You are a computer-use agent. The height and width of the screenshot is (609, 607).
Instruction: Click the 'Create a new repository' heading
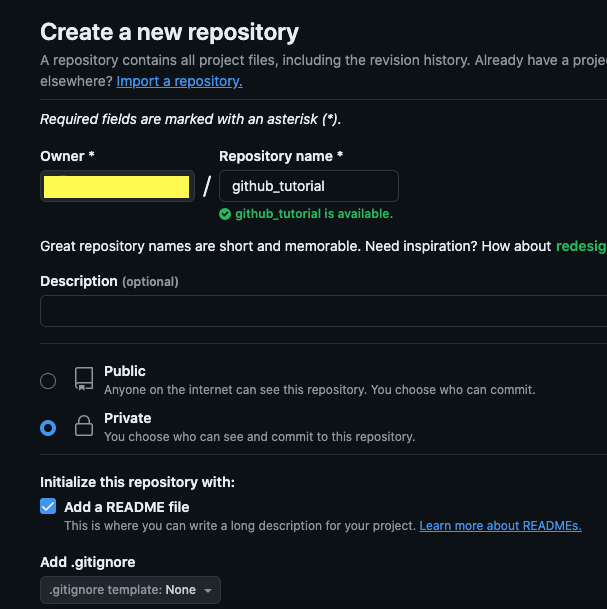click(169, 32)
